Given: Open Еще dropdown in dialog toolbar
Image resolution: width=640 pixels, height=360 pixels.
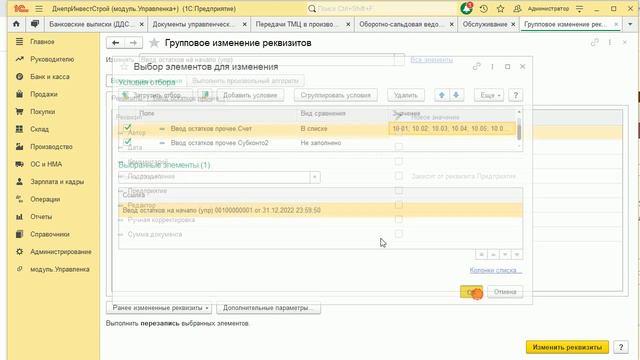Looking at the screenshot, I should click(489, 95).
